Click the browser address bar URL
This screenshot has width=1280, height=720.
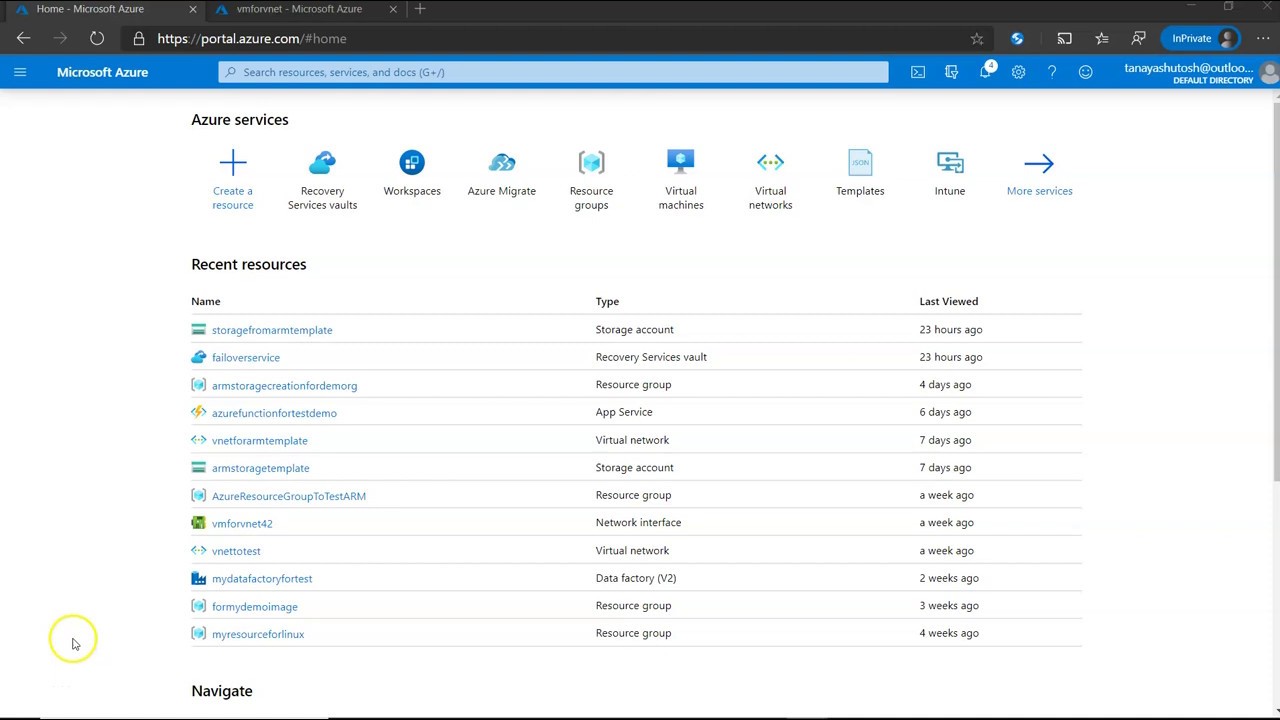252,38
